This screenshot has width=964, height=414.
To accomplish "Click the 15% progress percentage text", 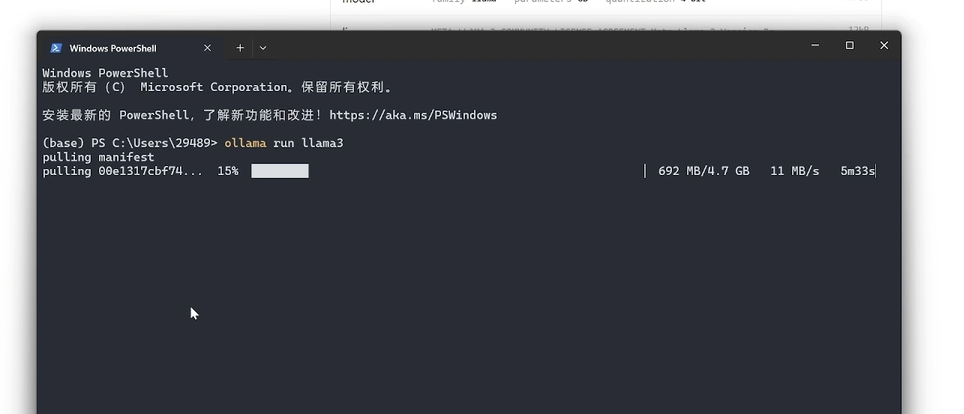I will click(x=227, y=171).
